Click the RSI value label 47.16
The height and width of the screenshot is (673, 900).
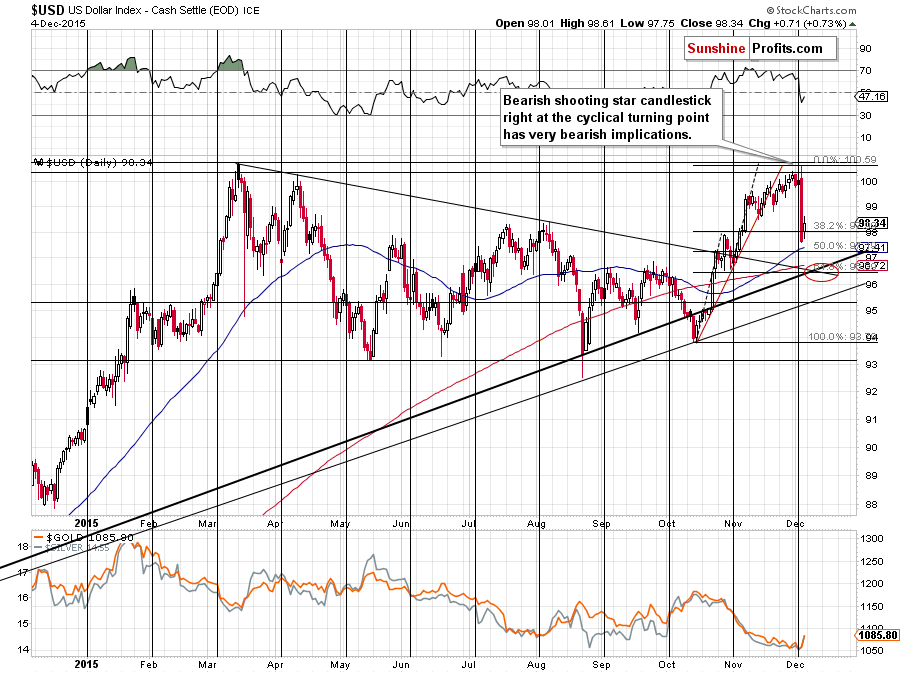(872, 96)
